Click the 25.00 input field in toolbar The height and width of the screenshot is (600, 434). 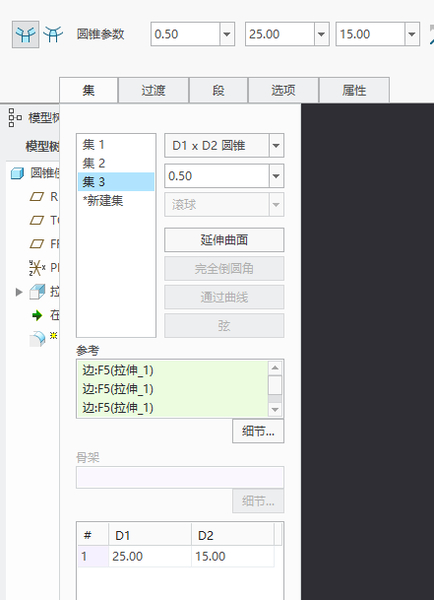click(x=280, y=34)
